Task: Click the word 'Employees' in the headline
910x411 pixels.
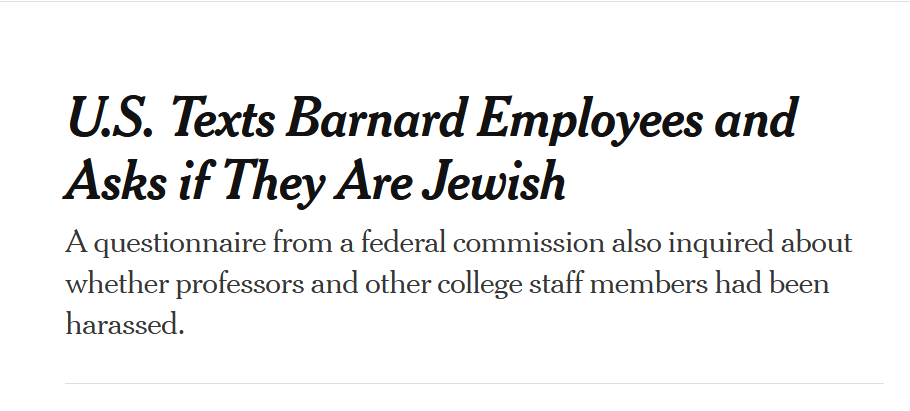Action: tap(590, 122)
